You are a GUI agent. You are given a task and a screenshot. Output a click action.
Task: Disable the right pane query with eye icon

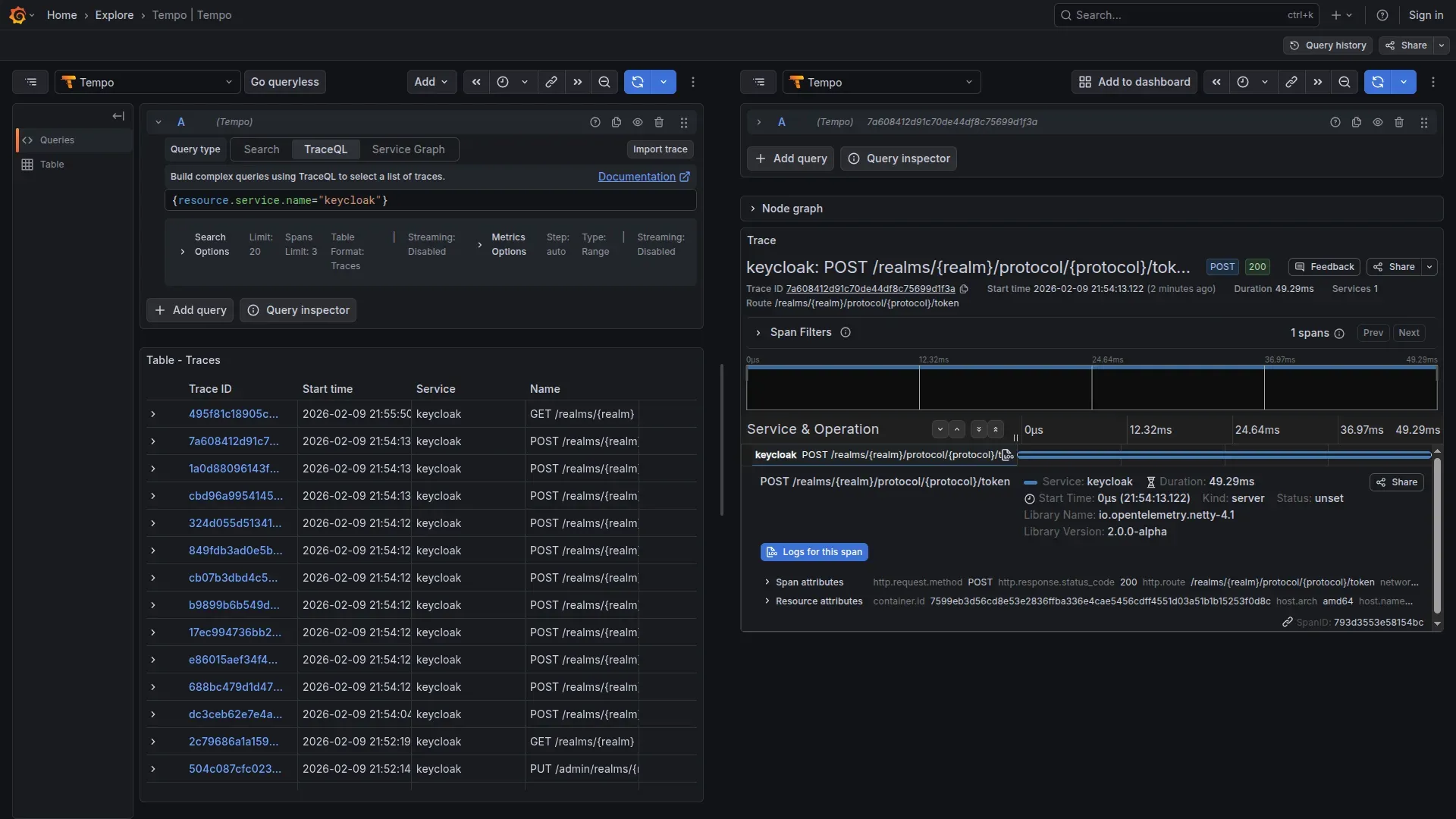point(1379,122)
